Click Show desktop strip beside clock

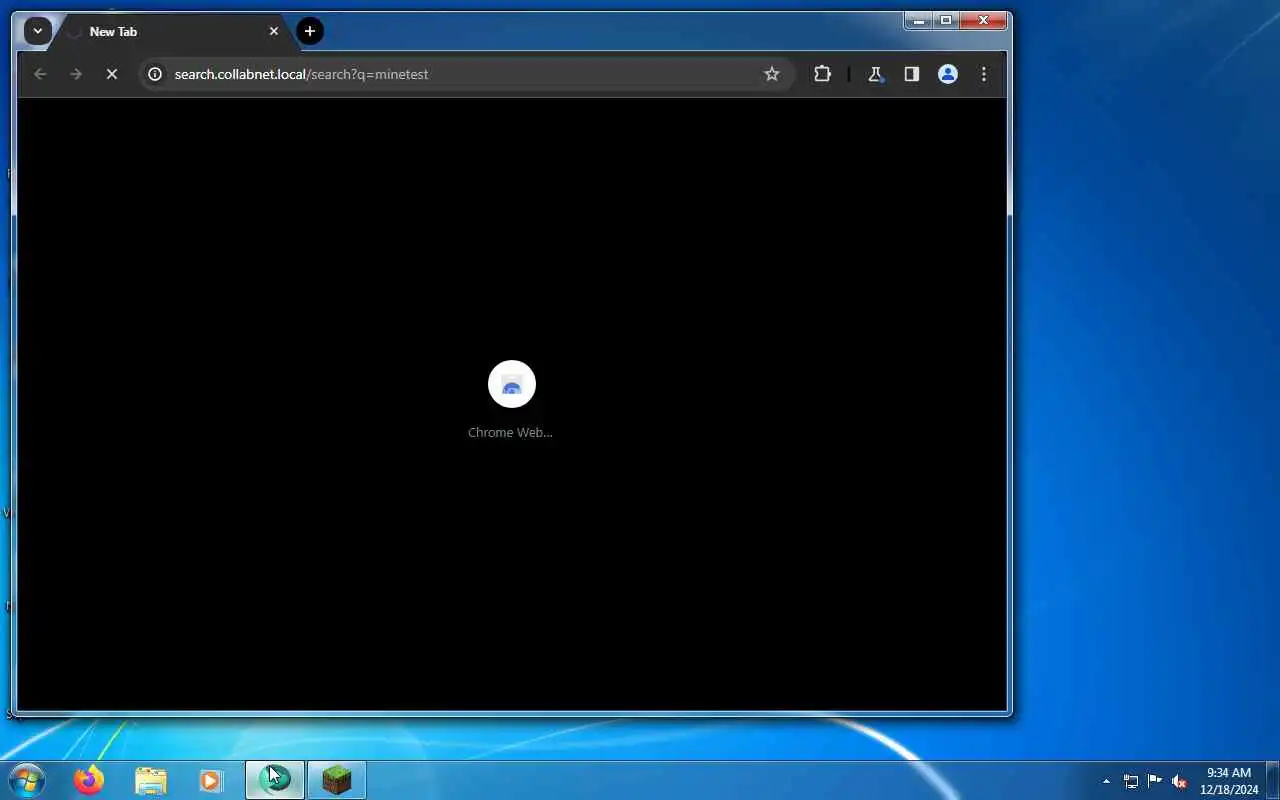coord(1273,780)
